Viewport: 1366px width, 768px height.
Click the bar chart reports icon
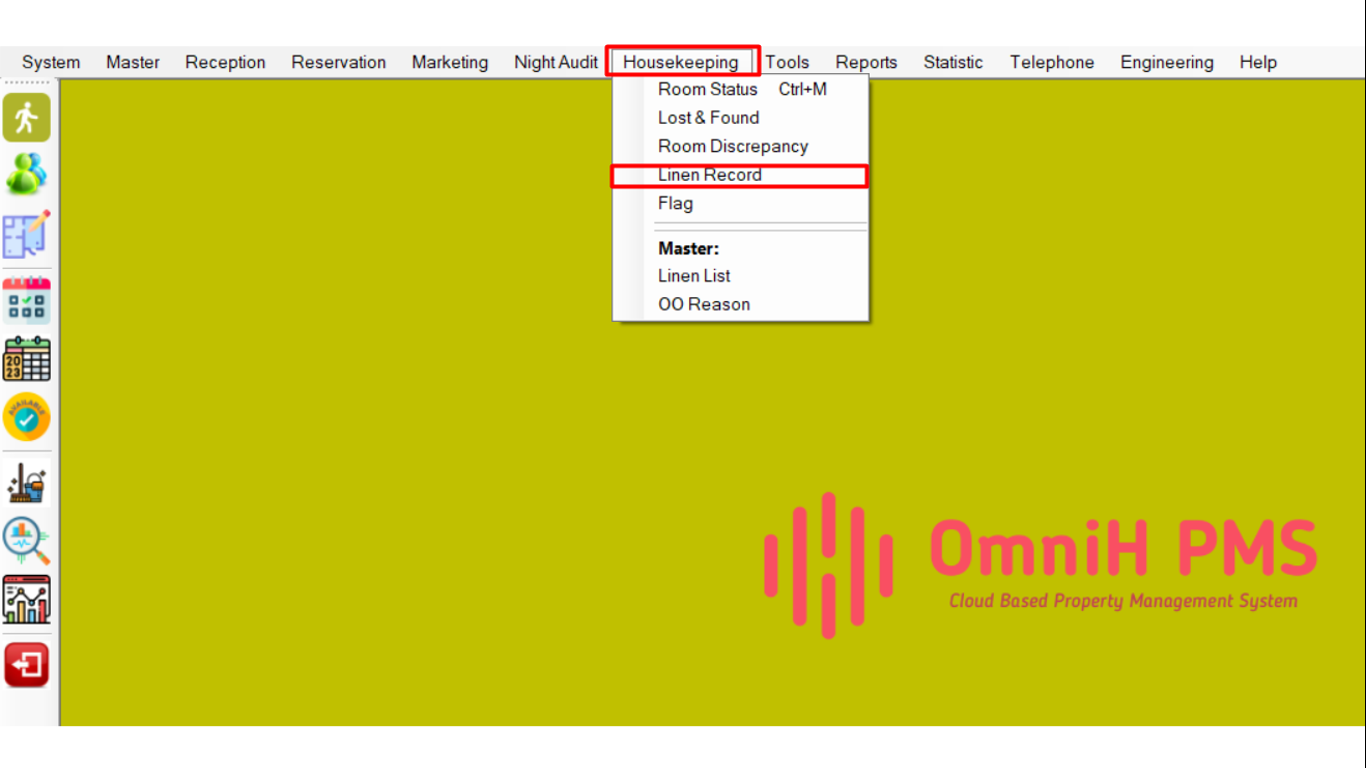point(27,600)
